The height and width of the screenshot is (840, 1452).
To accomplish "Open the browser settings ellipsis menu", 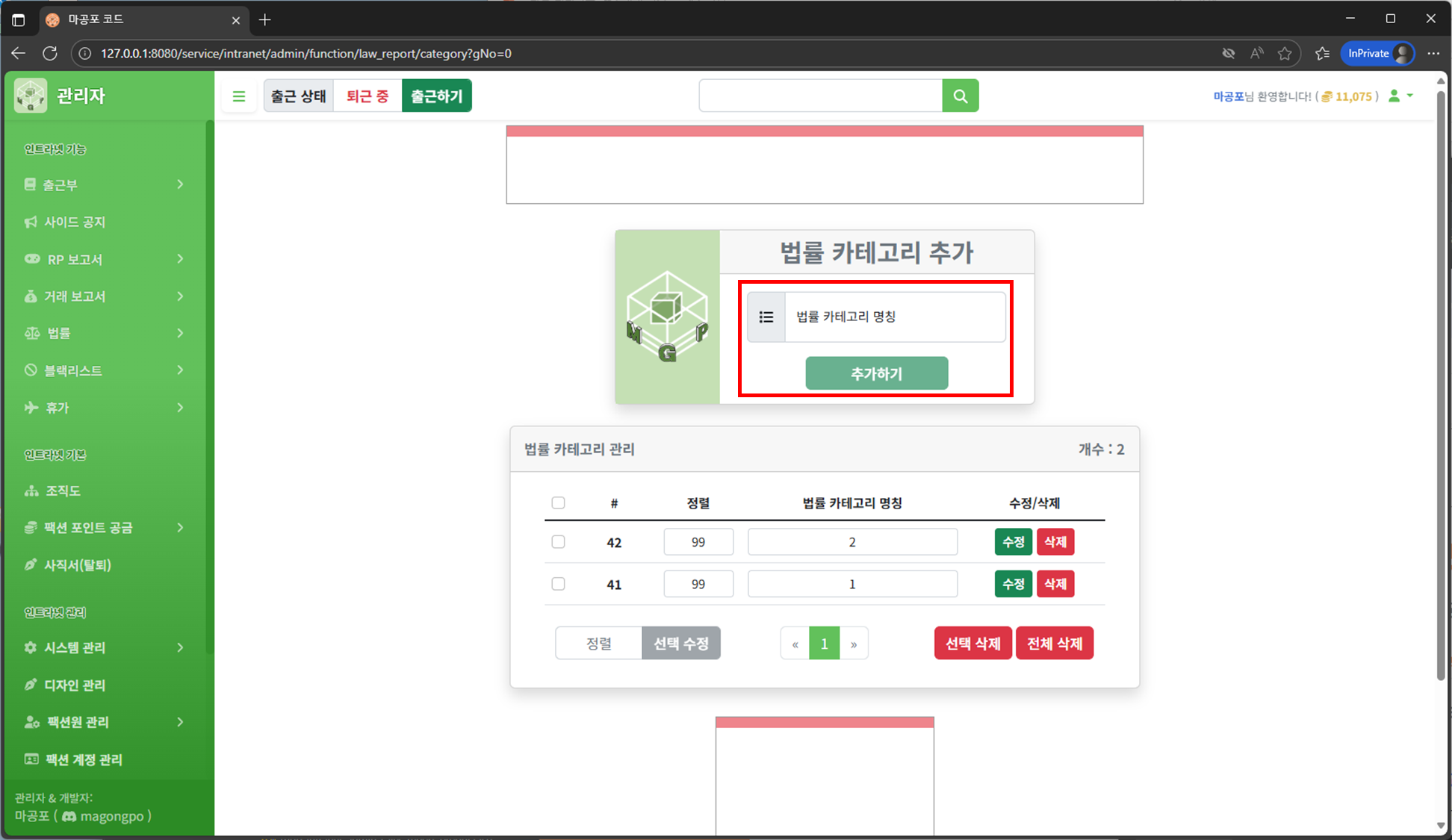I will click(x=1433, y=53).
